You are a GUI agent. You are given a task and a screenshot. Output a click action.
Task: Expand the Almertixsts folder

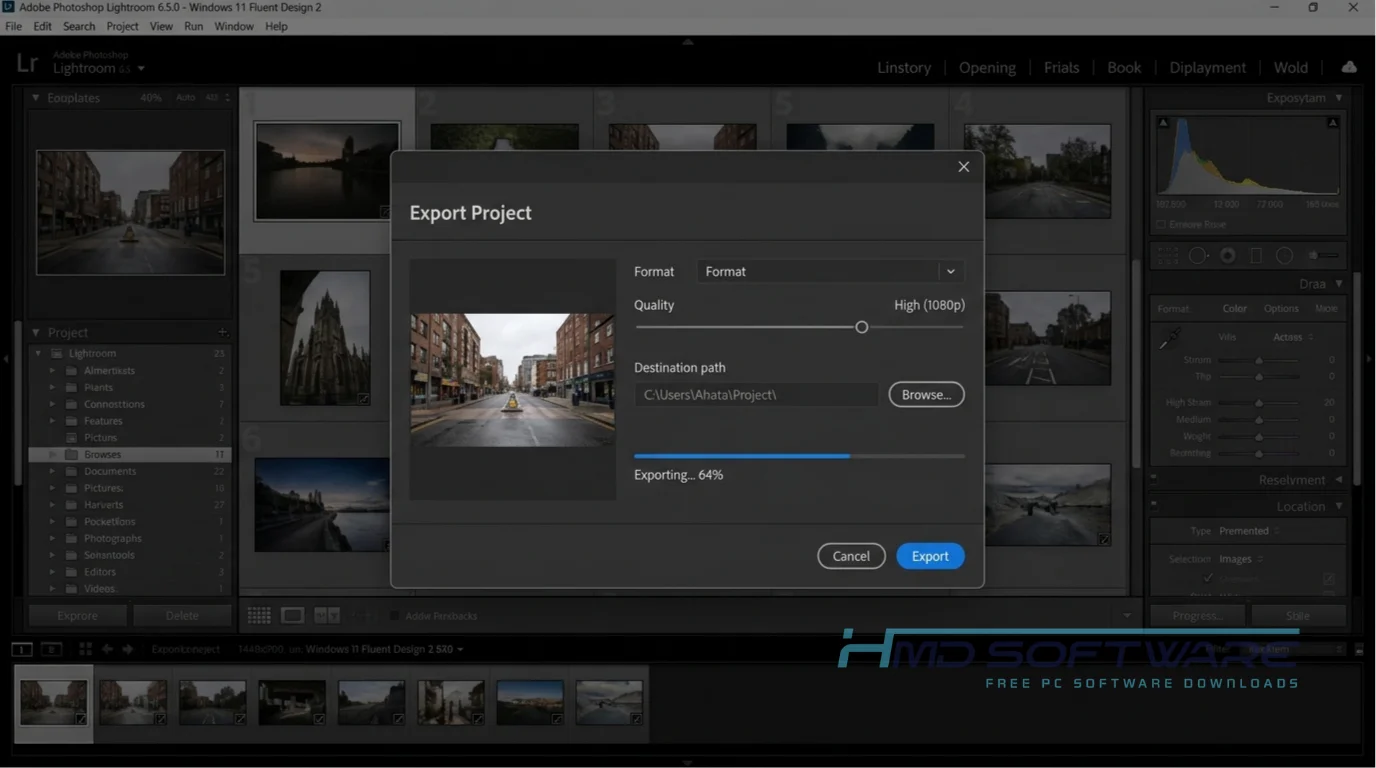coord(53,370)
